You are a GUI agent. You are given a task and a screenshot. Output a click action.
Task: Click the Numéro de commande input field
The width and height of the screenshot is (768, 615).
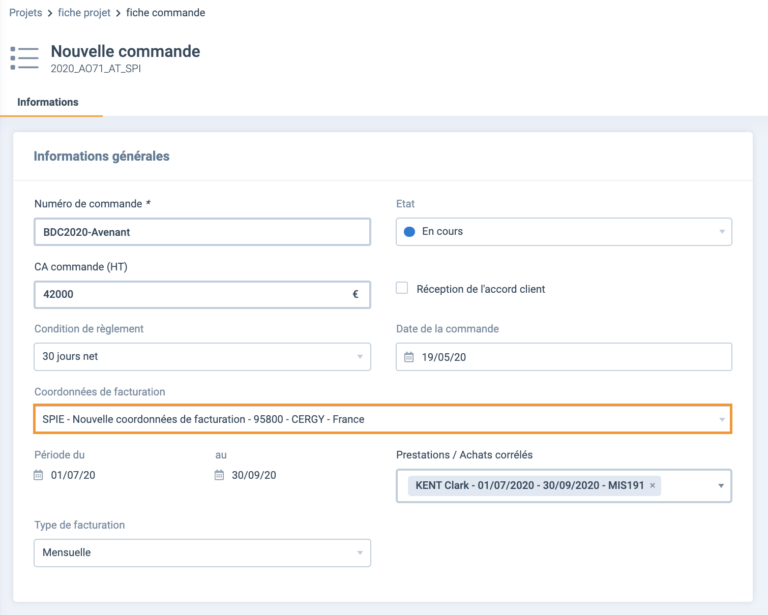coord(202,232)
